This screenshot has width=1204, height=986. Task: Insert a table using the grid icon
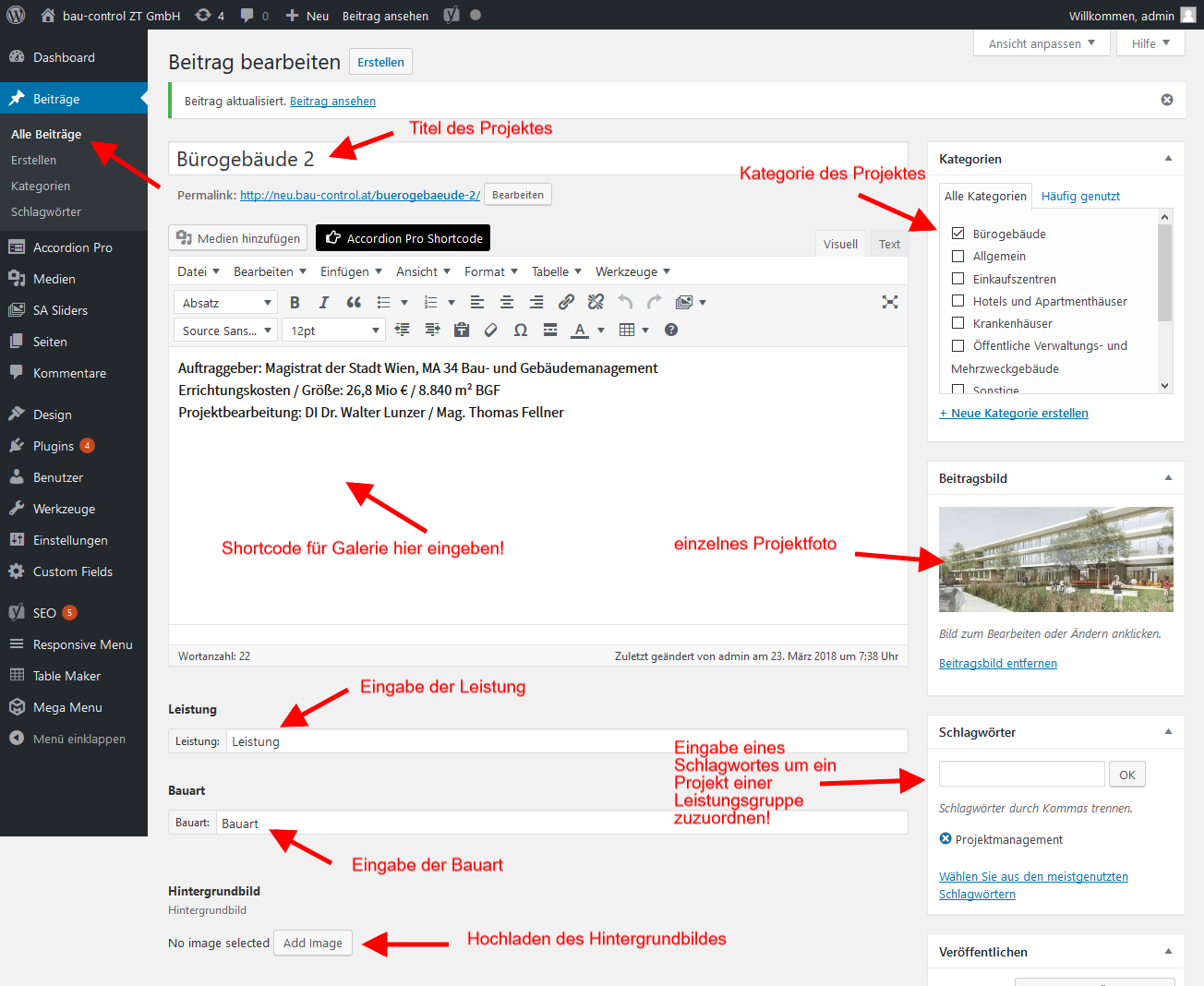[x=627, y=330]
